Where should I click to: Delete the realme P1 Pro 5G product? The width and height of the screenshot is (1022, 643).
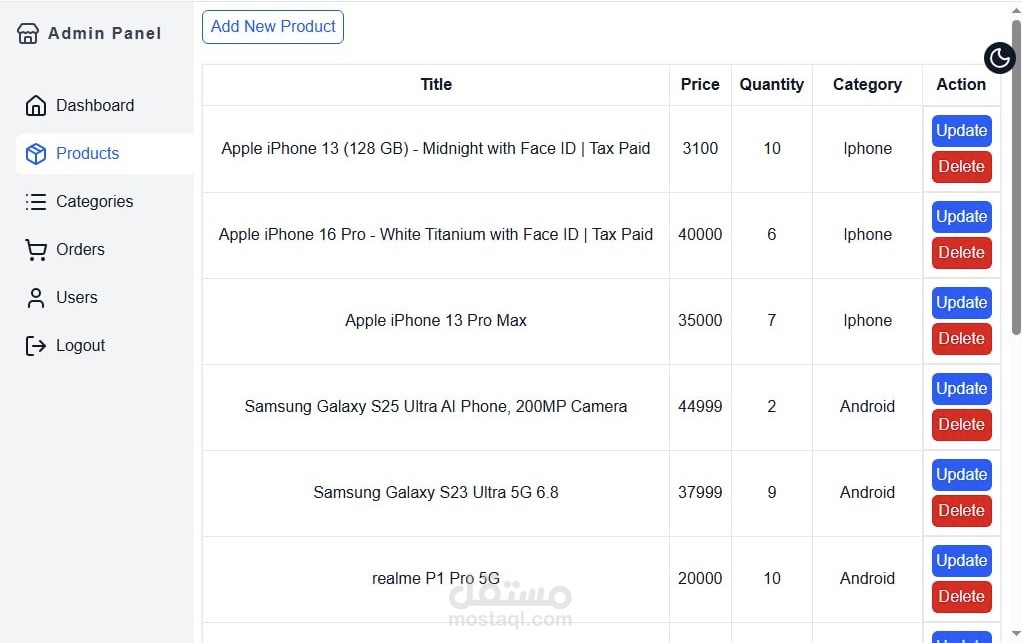click(961, 597)
